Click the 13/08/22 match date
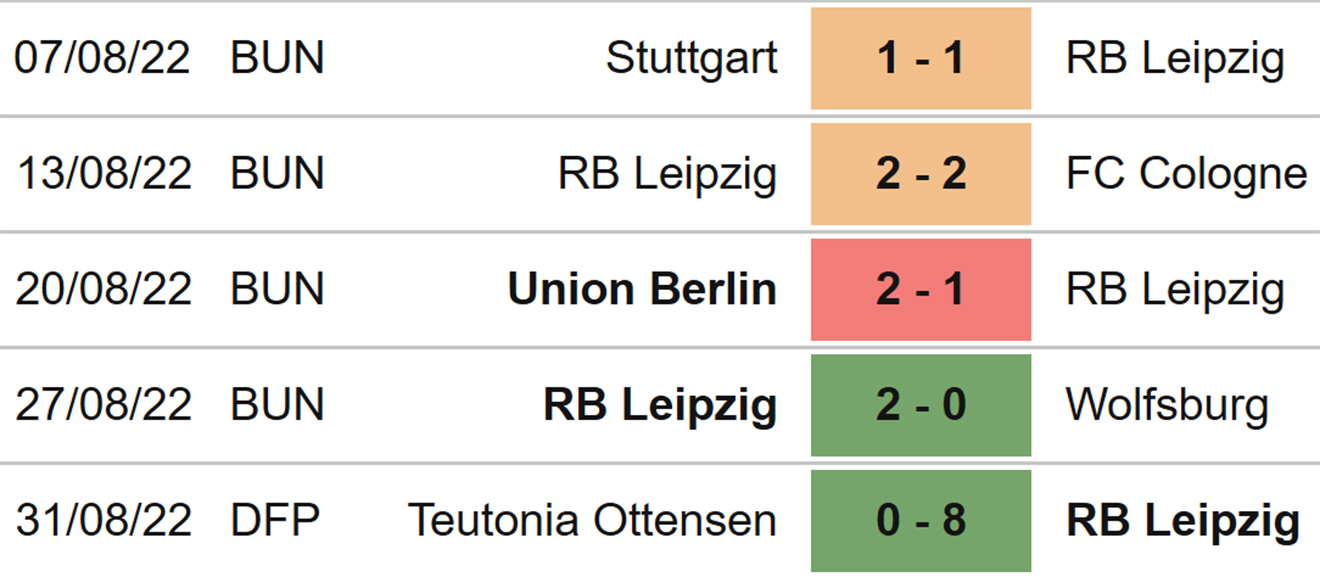The height and width of the screenshot is (577, 1320). tap(103, 174)
